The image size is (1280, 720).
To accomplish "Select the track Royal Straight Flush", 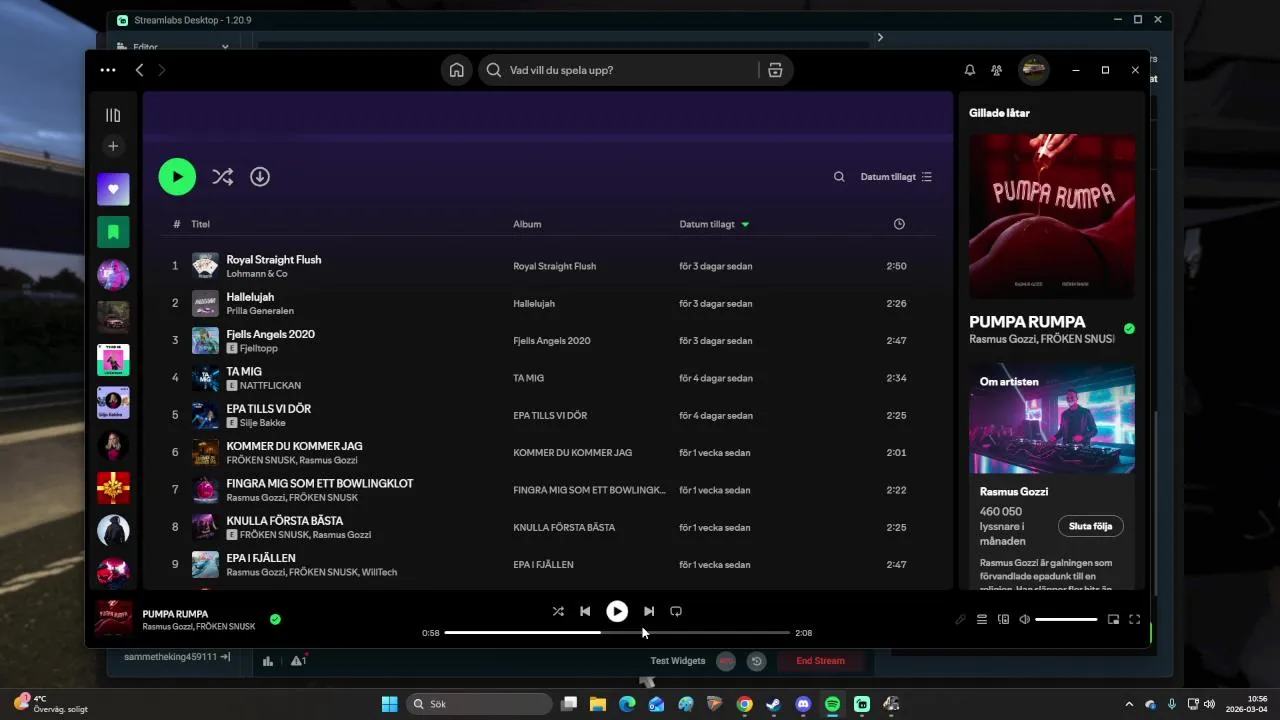I will [273, 260].
